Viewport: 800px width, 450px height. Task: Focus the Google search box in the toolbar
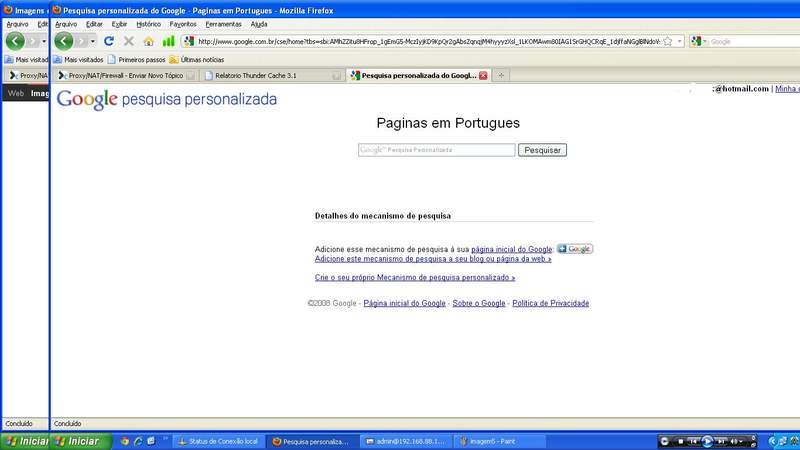(754, 41)
